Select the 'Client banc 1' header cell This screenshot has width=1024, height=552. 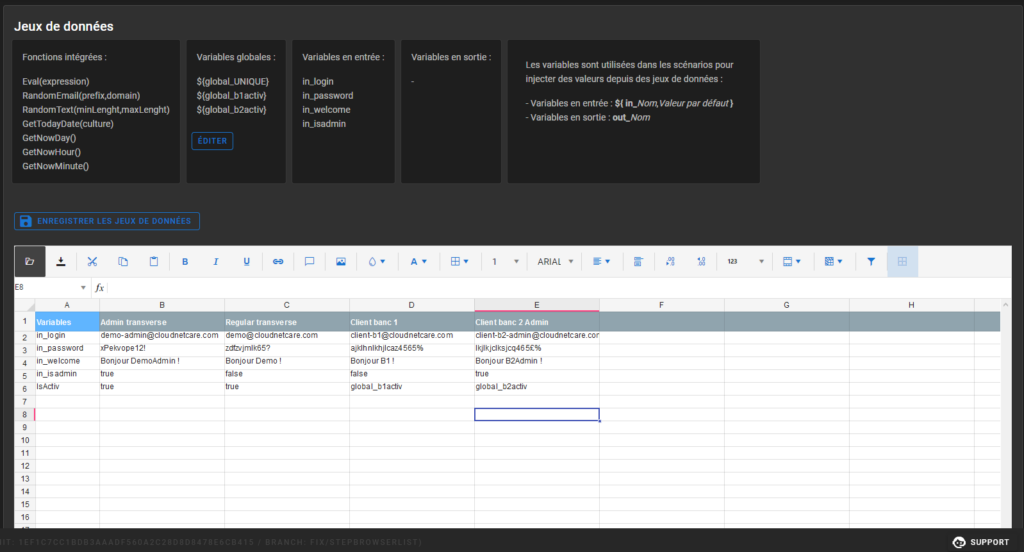point(411,322)
